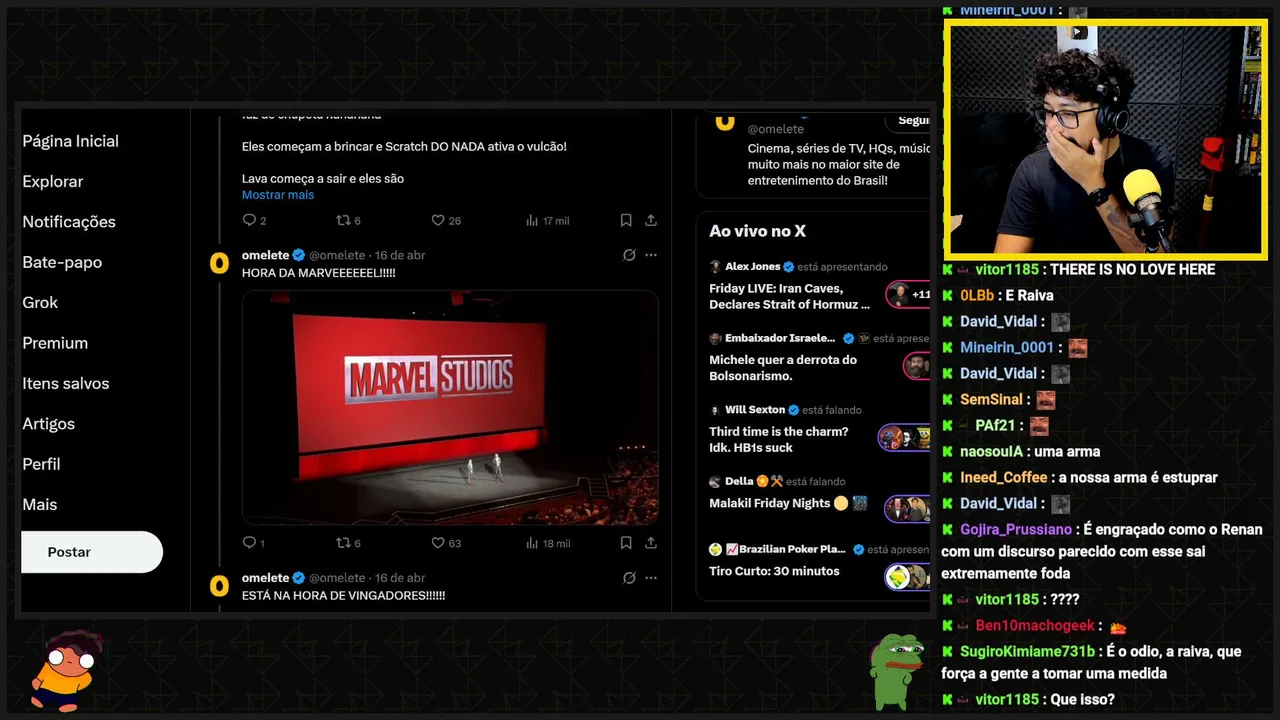Open Premium in the sidebar

[x=55, y=343]
